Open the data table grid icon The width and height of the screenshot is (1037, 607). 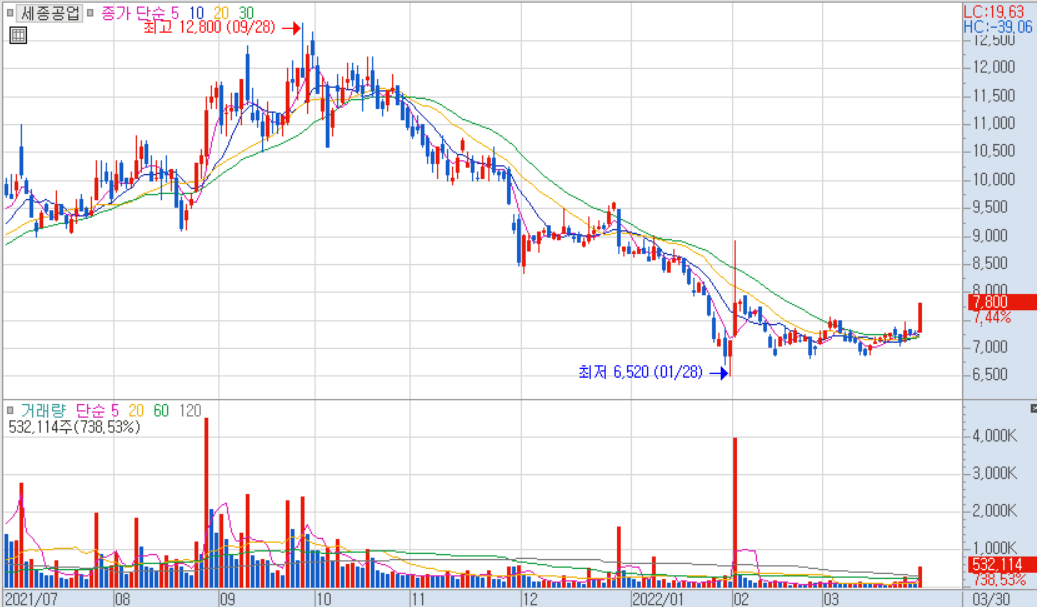(18, 35)
